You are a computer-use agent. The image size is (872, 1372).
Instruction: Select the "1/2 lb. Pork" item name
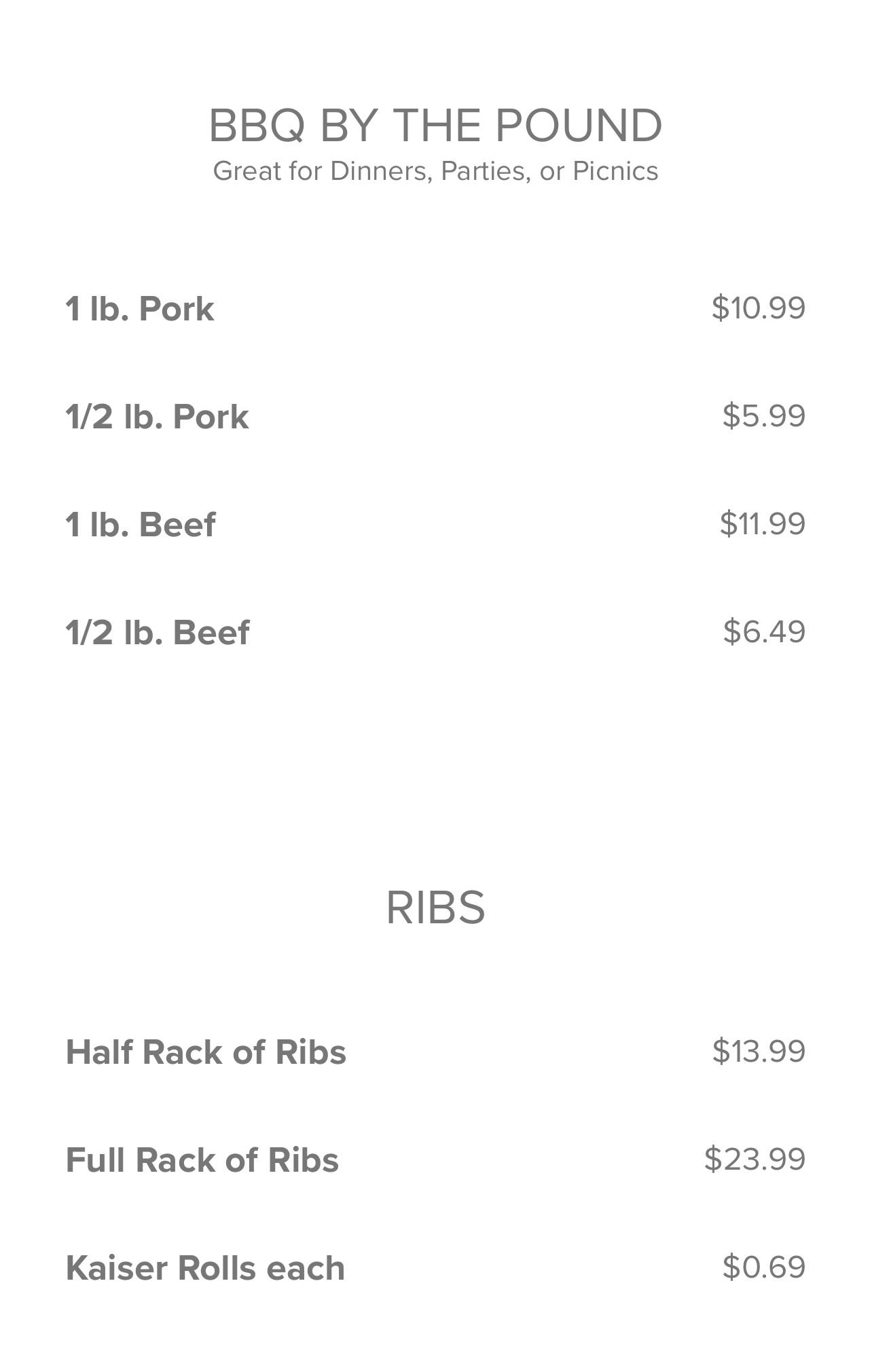(157, 417)
